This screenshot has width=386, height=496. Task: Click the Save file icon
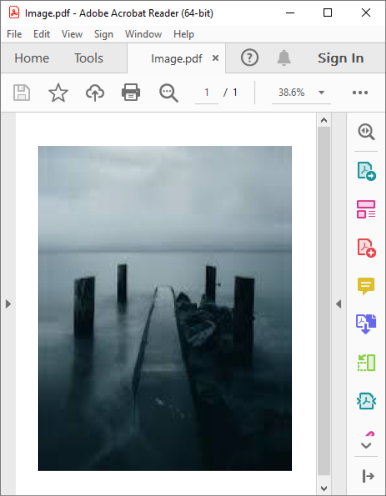click(x=22, y=92)
